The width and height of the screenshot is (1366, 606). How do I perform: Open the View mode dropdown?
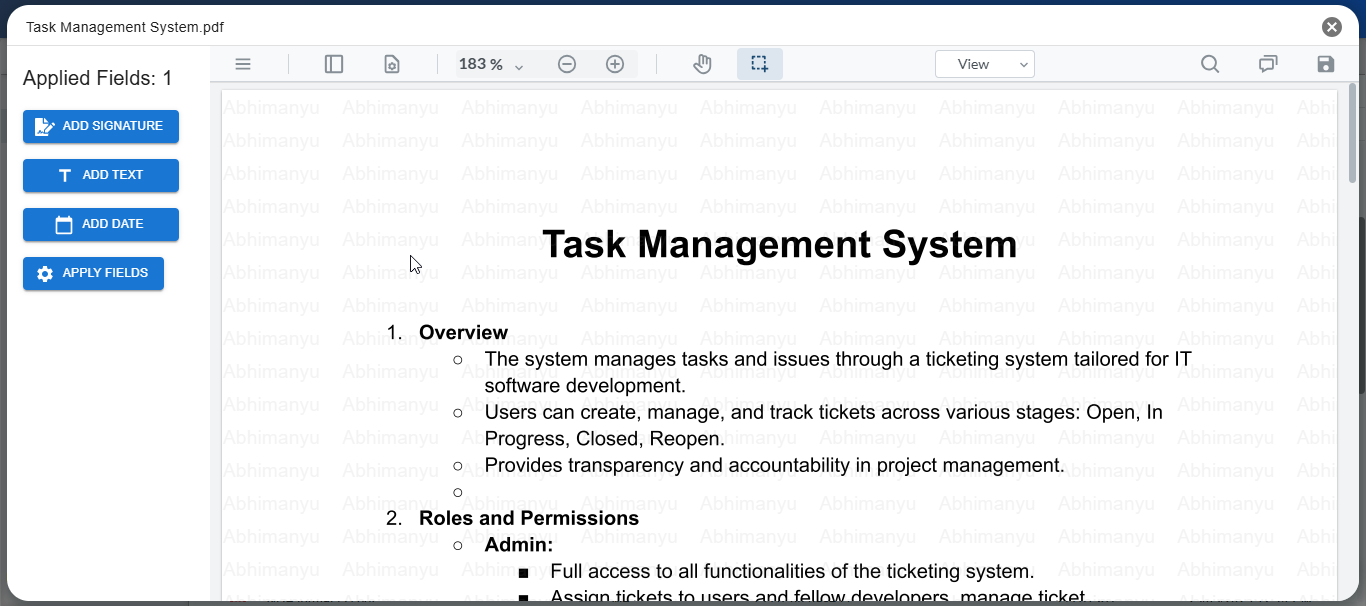pyautogui.click(x=985, y=64)
